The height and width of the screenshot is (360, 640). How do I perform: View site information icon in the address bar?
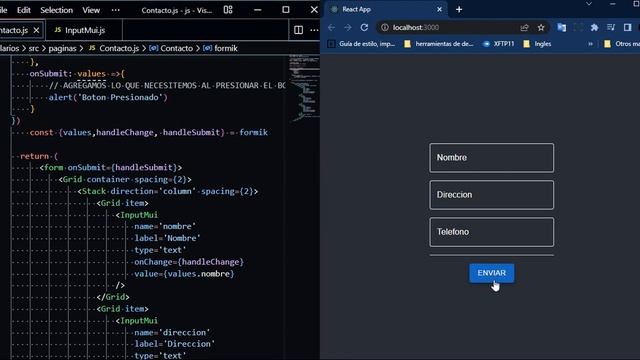point(384,27)
